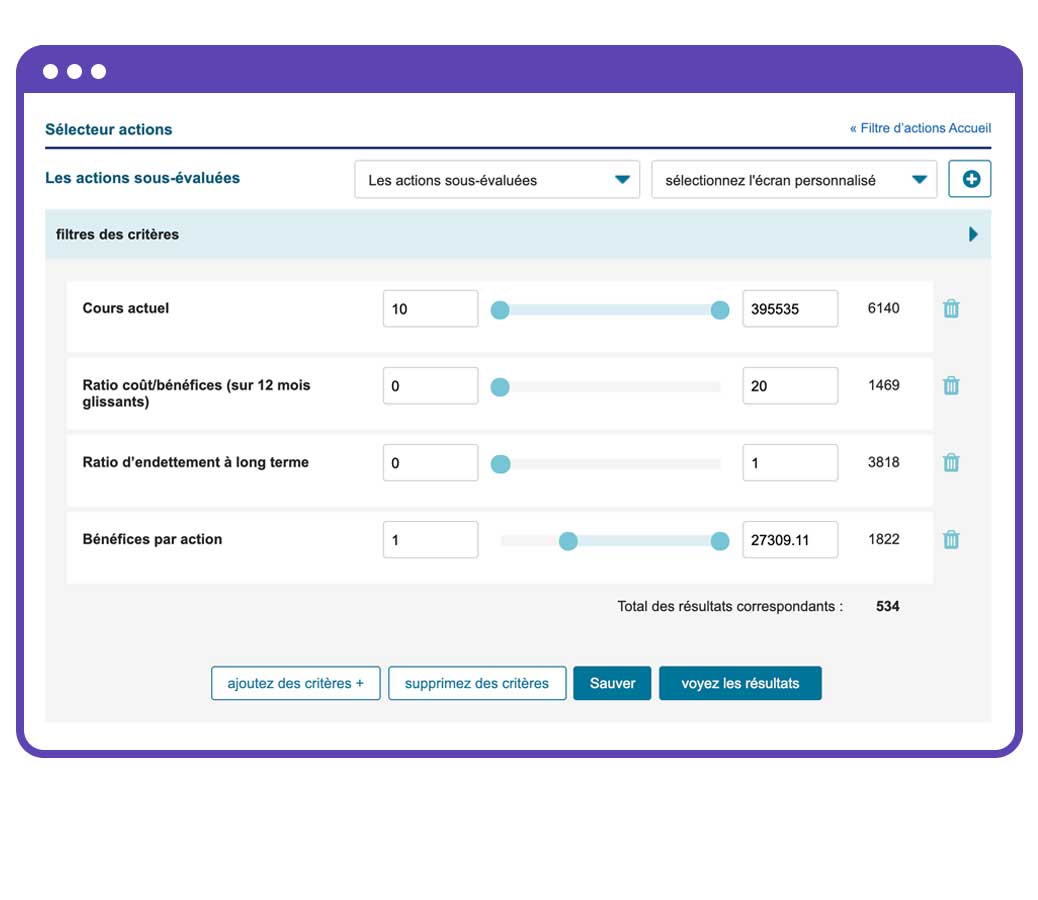
Task: Click the plus icon to add a new screen
Action: click(x=969, y=178)
